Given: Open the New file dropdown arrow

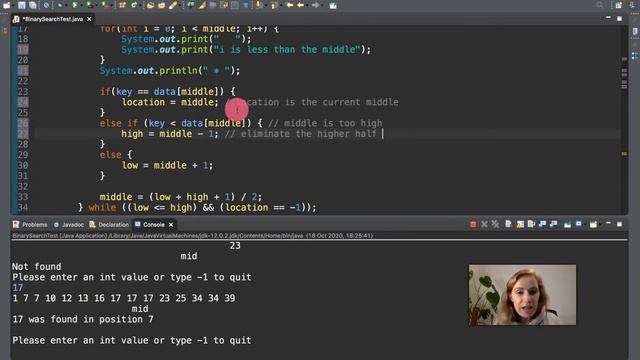Looking at the screenshot, I should click(13, 5).
